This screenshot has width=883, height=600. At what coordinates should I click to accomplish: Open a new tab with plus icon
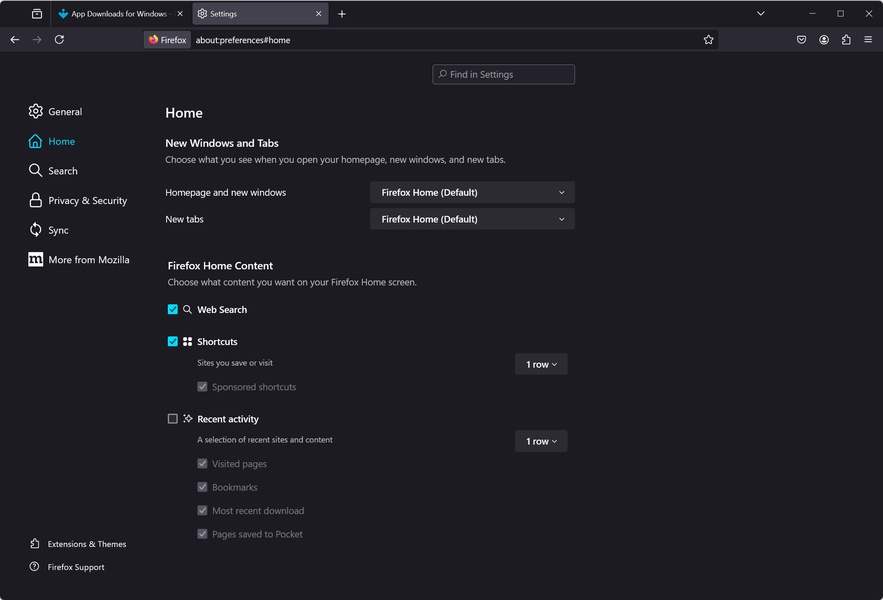point(342,14)
